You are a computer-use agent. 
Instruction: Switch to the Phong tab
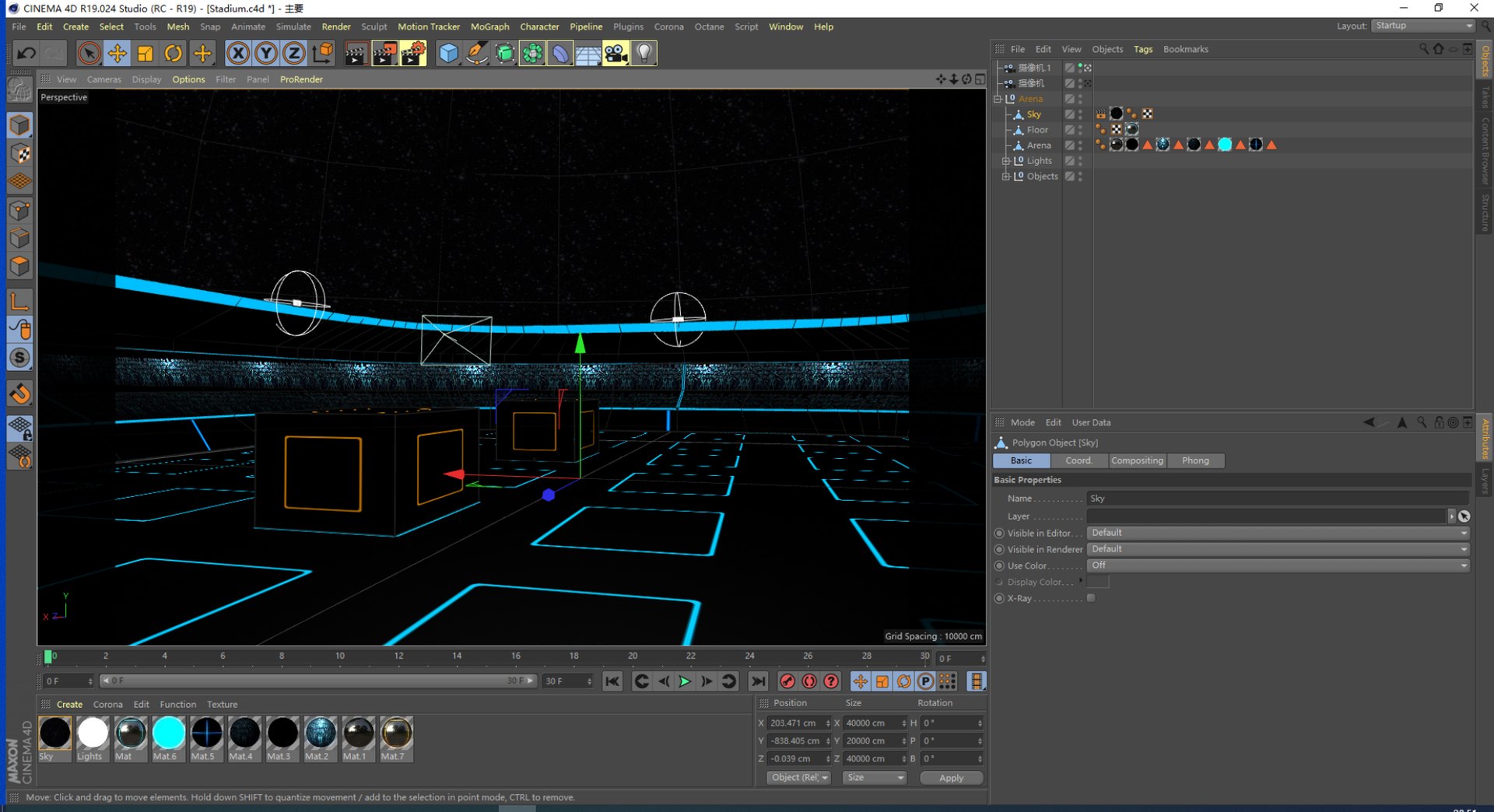[1195, 460]
